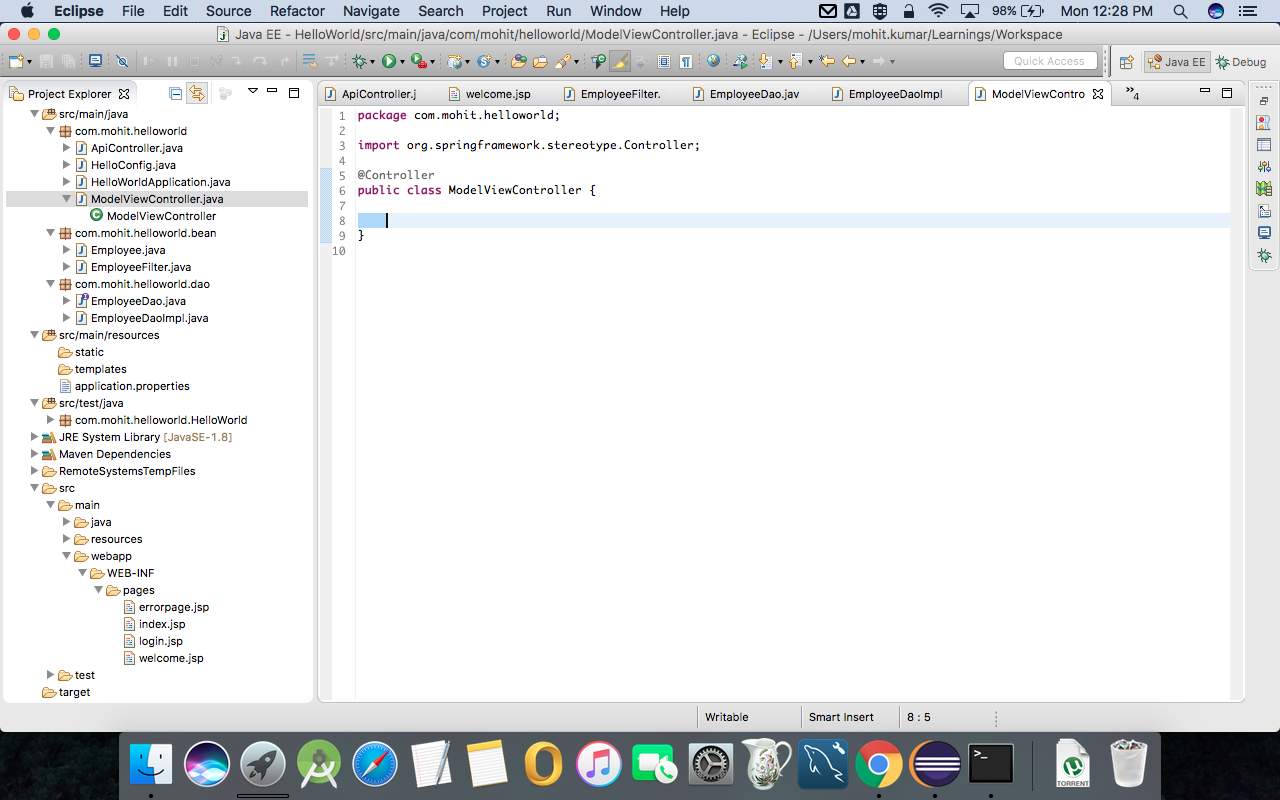1280x800 pixels.
Task: Click the Back navigation arrow on the toolbar
Action: pyautogui.click(x=850, y=60)
